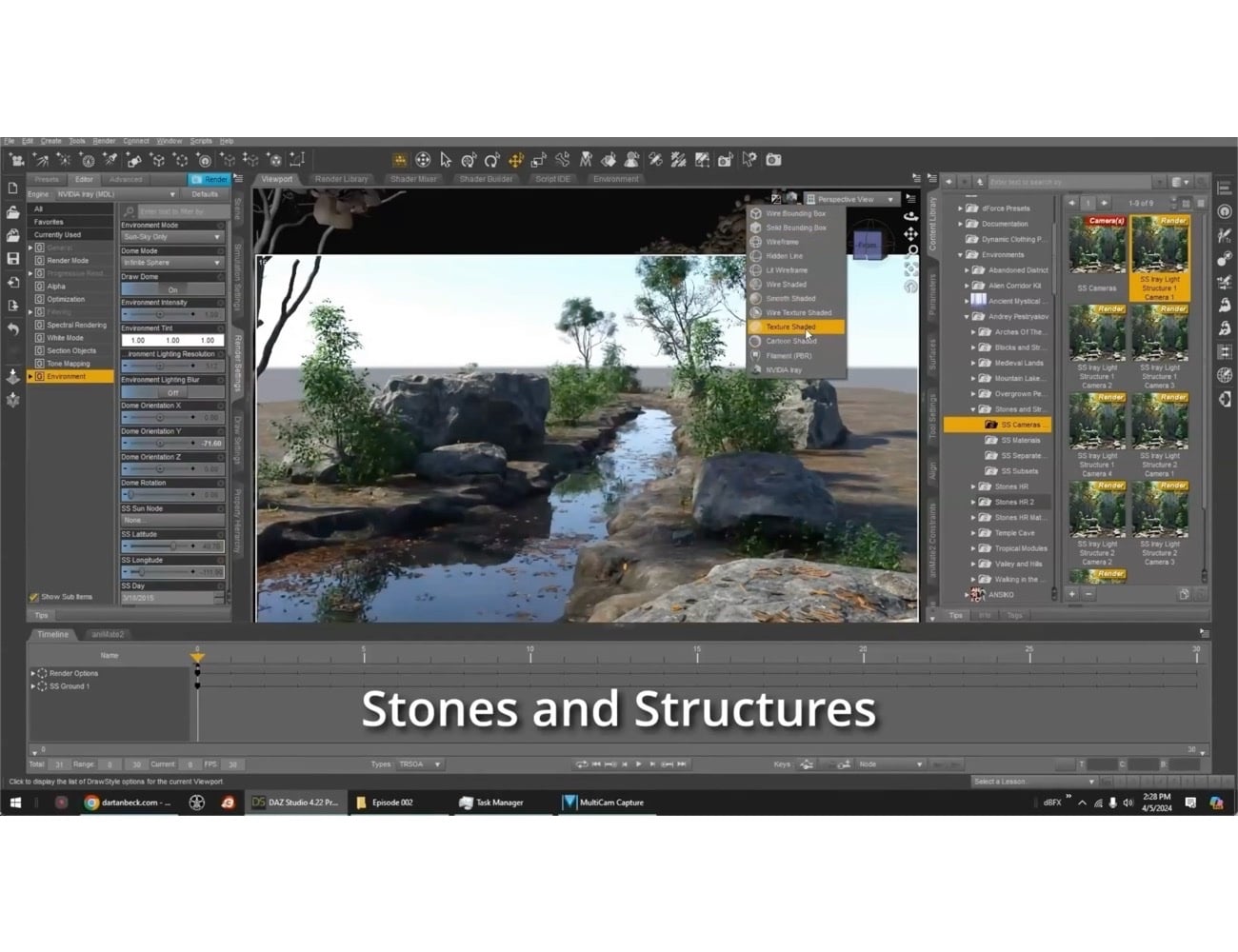Turn on Environment Lighting Blur
The width and height of the screenshot is (1238, 952).
[174, 392]
